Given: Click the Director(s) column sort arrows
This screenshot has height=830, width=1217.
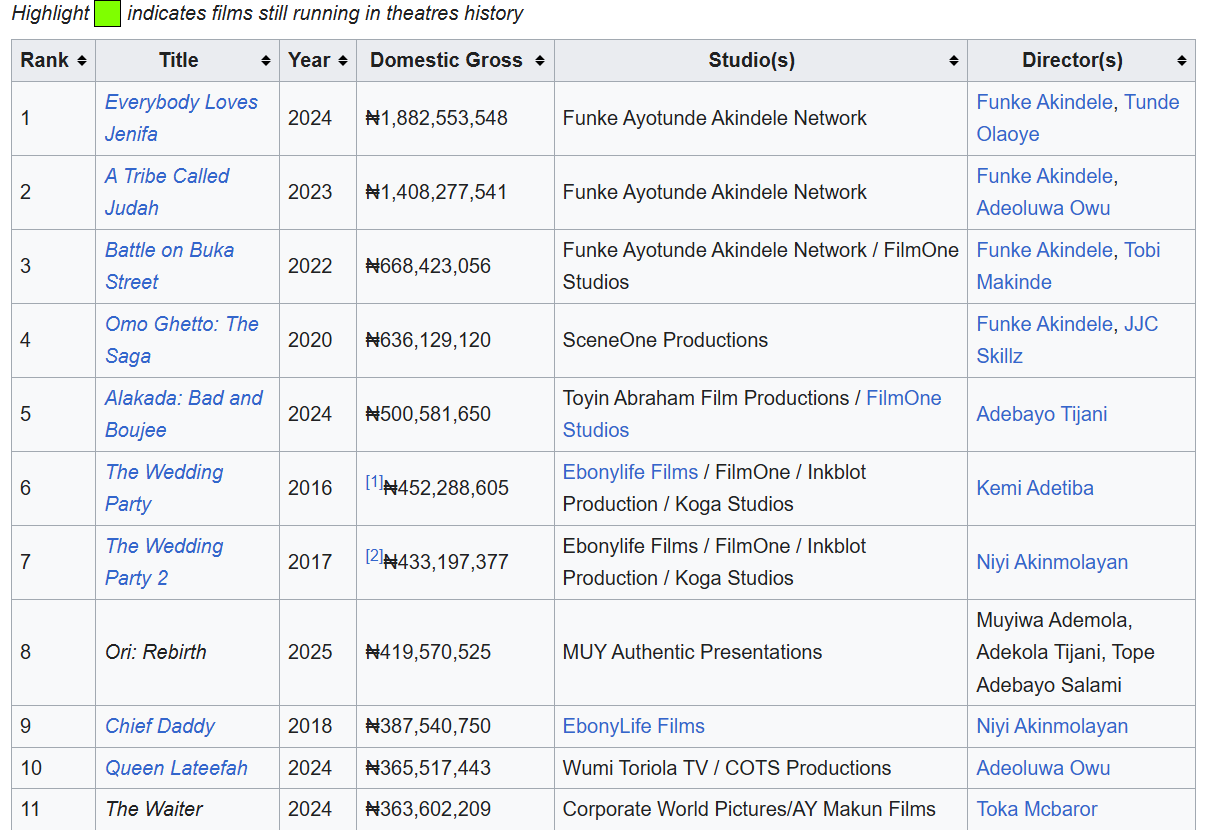Looking at the screenshot, I should (x=1182, y=61).
